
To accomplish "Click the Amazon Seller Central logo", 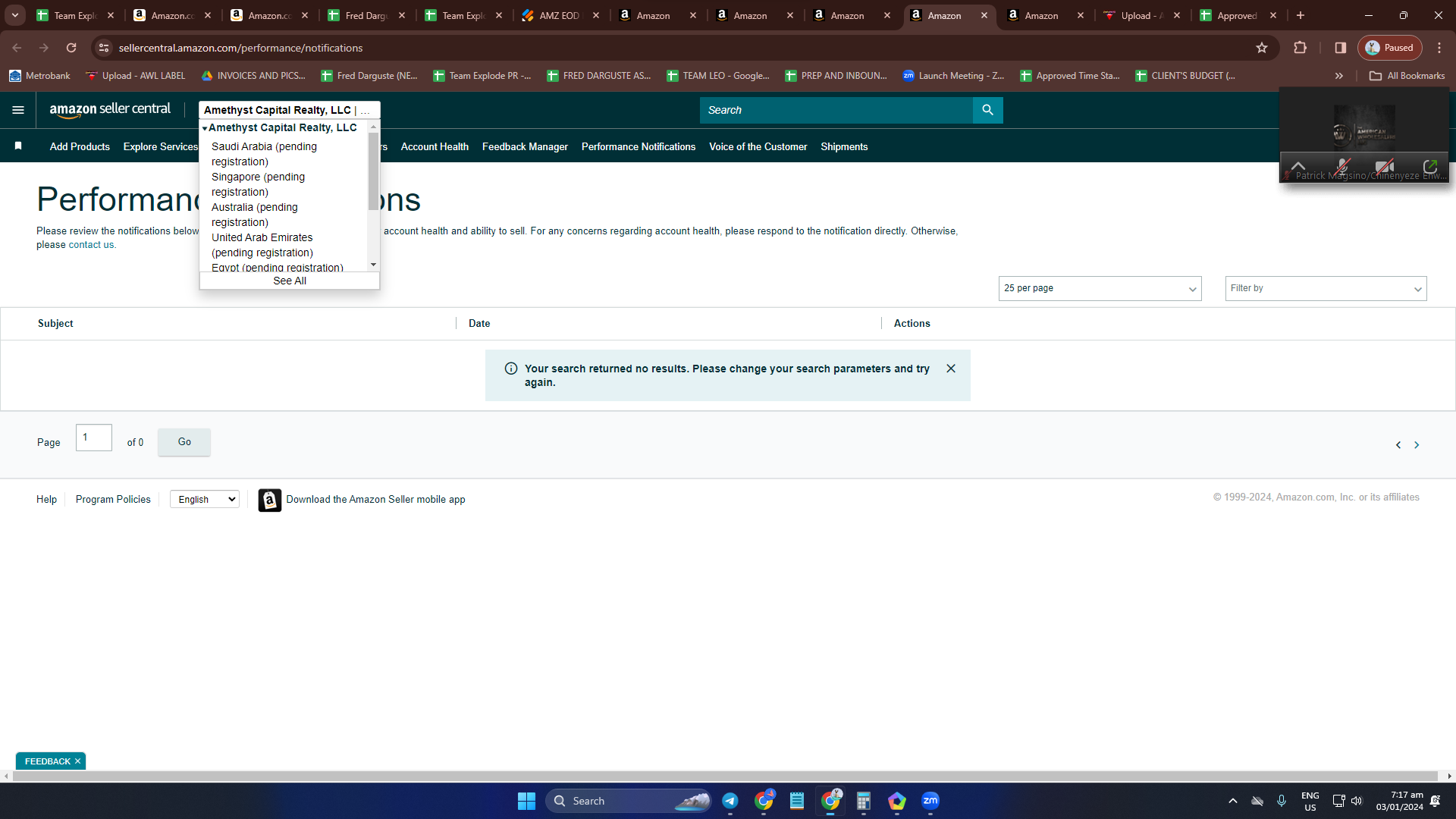I will point(110,110).
